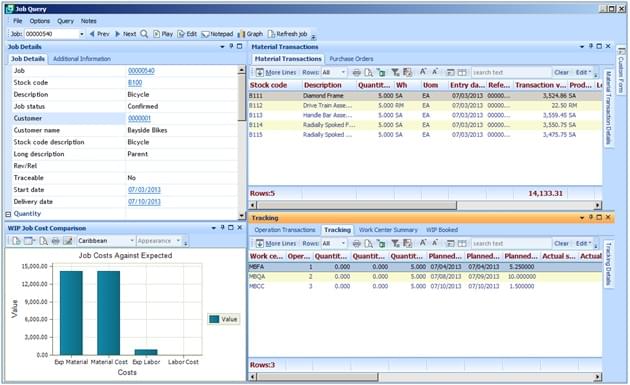Click the Refresh job icon
This screenshot has height=385, width=630.
pos(271,34)
